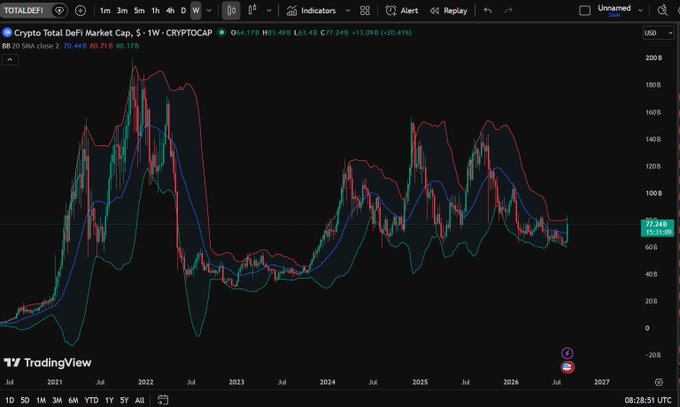The height and width of the screenshot is (407, 680).
Task: Switch to the 1m timeframe
Action: 105,10
